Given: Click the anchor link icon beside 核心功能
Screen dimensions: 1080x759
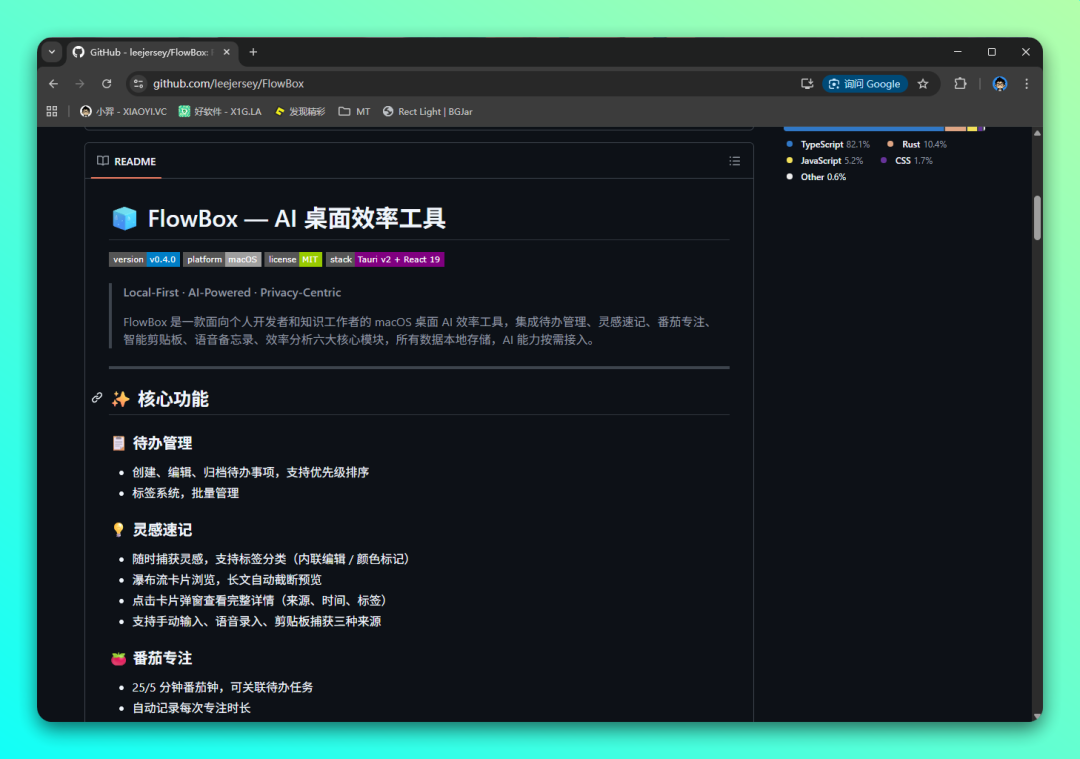Looking at the screenshot, I should [97, 398].
